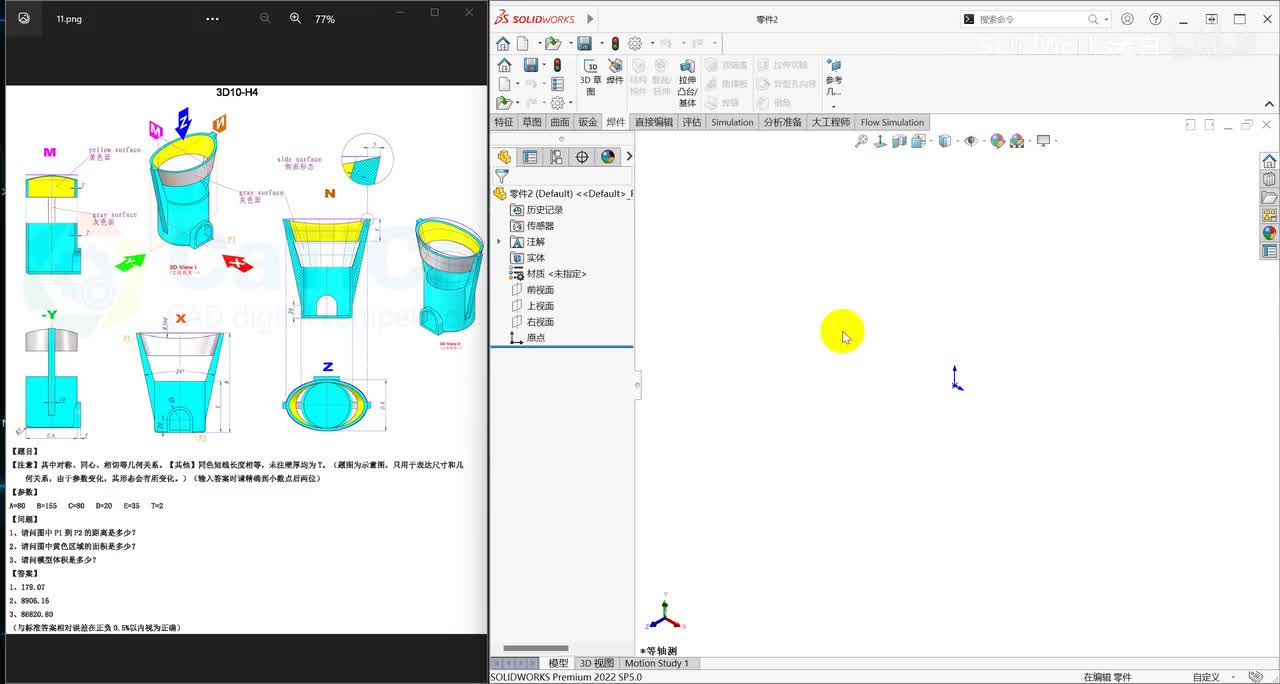Click 自定义 in the status bar
This screenshot has height=684, width=1280.
(1207, 677)
